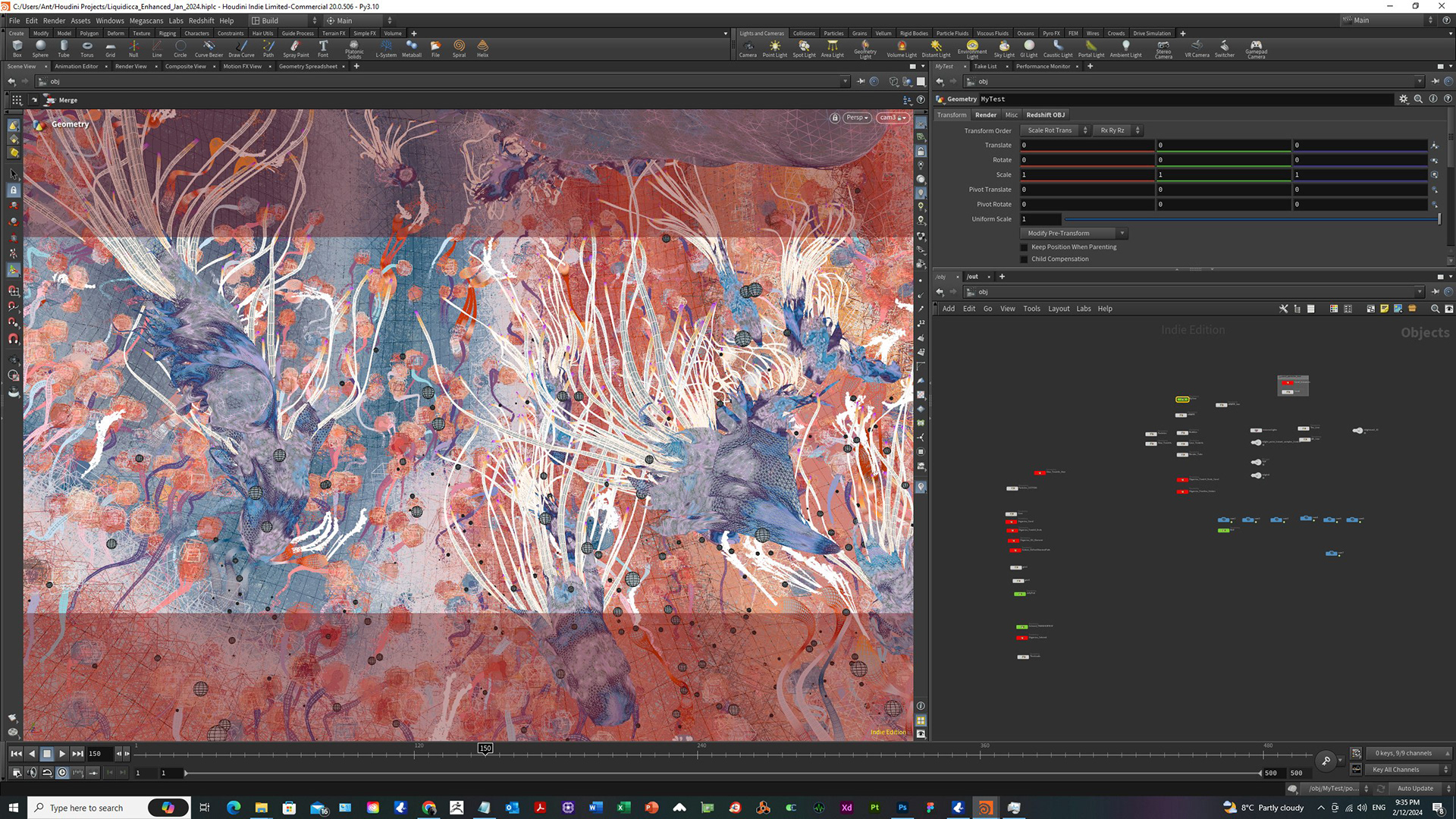
Task: Select the Curve Bezier tool
Action: 209,49
